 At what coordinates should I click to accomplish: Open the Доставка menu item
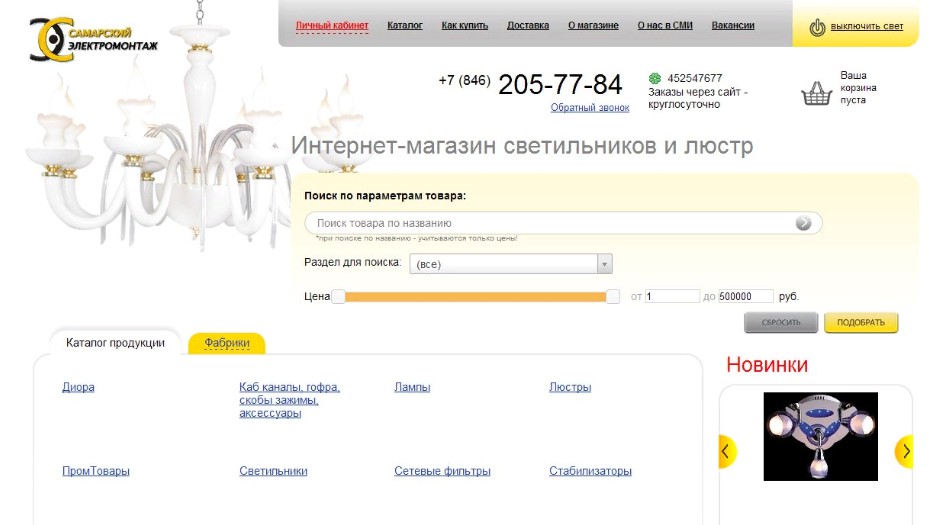coord(528,25)
